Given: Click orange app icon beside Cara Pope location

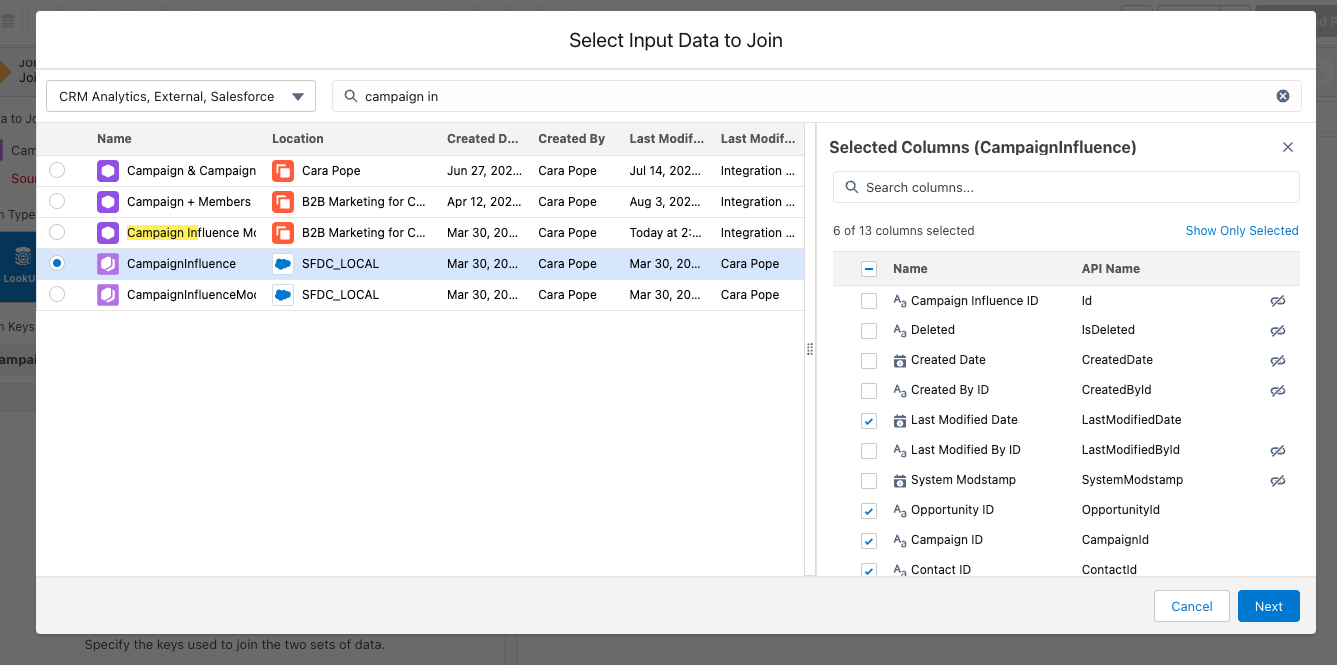Looking at the screenshot, I should (283, 171).
